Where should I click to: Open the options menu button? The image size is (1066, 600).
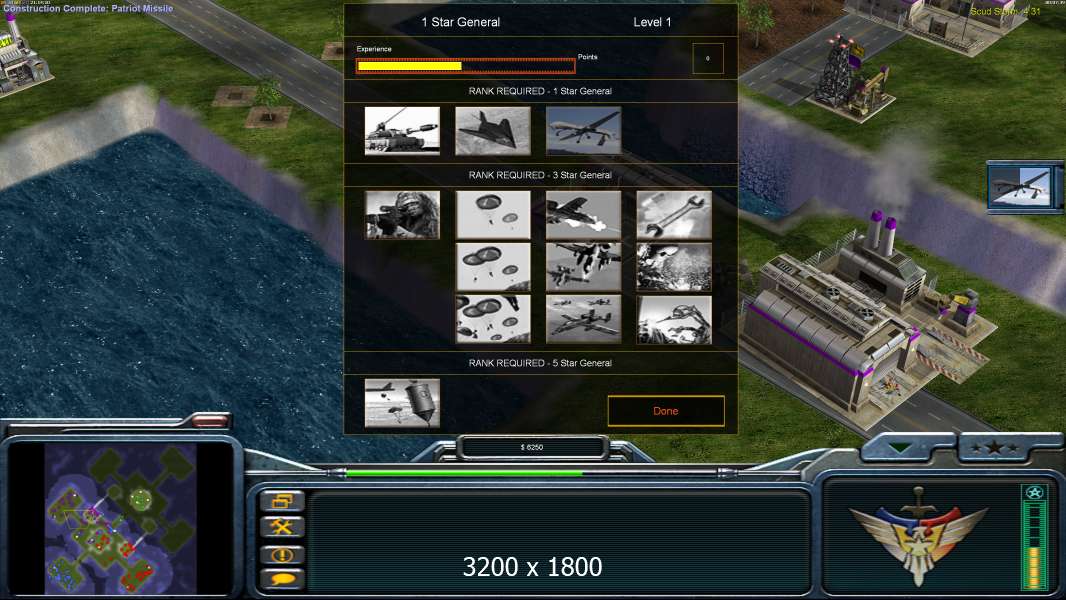click(282, 501)
